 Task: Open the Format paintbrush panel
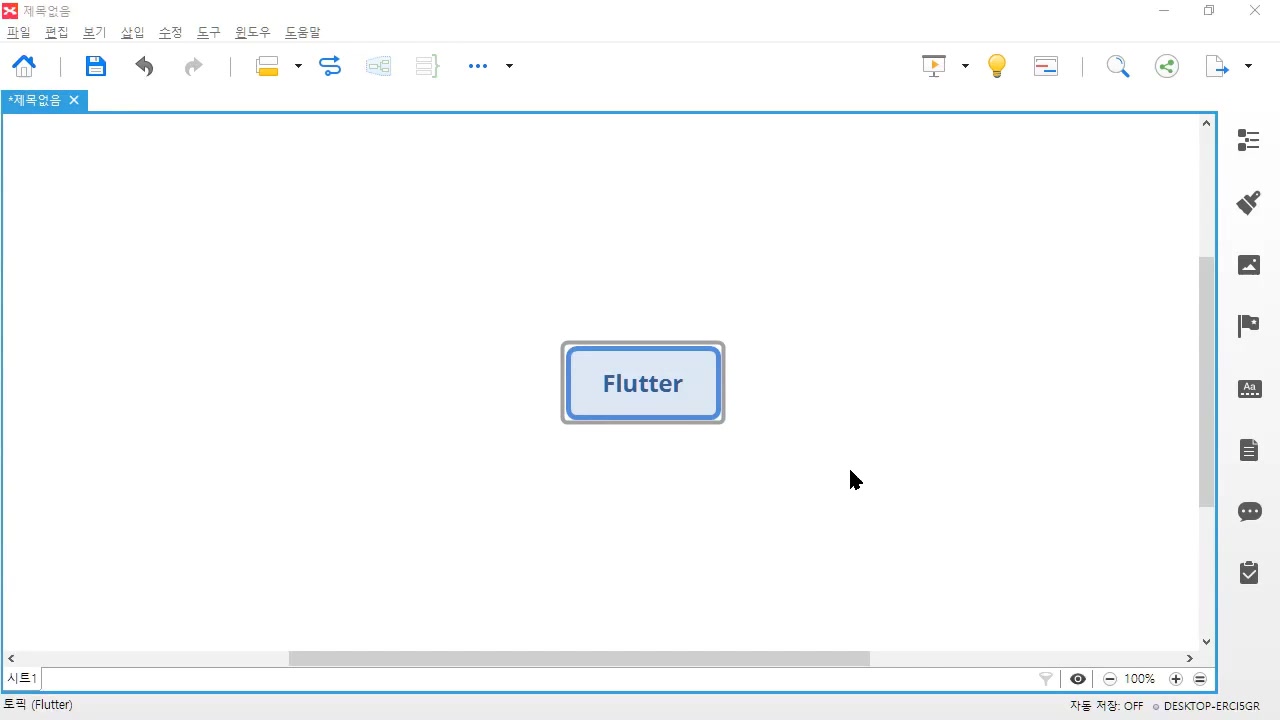[x=1248, y=203]
